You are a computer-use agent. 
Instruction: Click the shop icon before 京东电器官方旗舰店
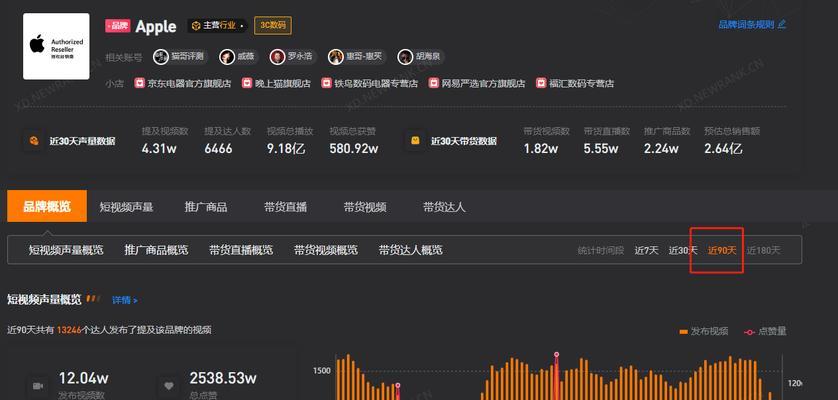tap(139, 83)
